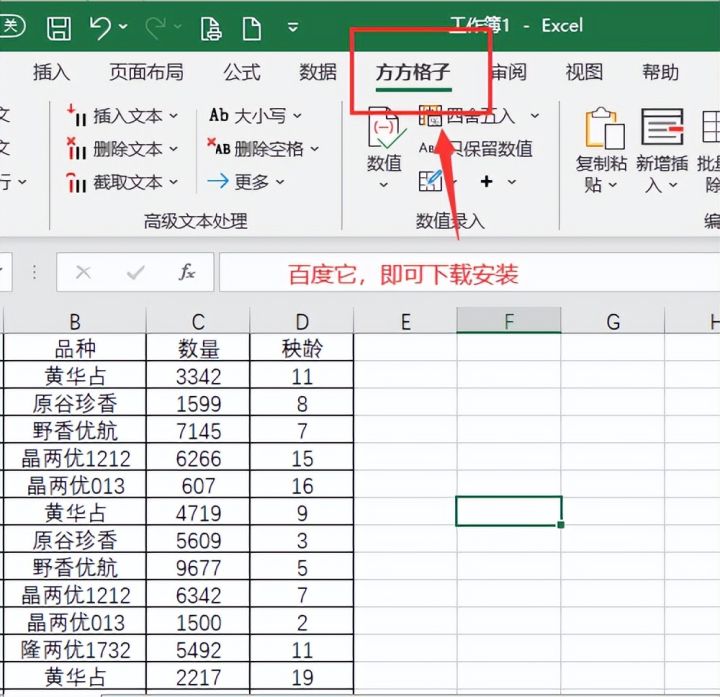720x697 pixels.
Task: Open the 视图 ribbon tab
Action: click(x=584, y=72)
